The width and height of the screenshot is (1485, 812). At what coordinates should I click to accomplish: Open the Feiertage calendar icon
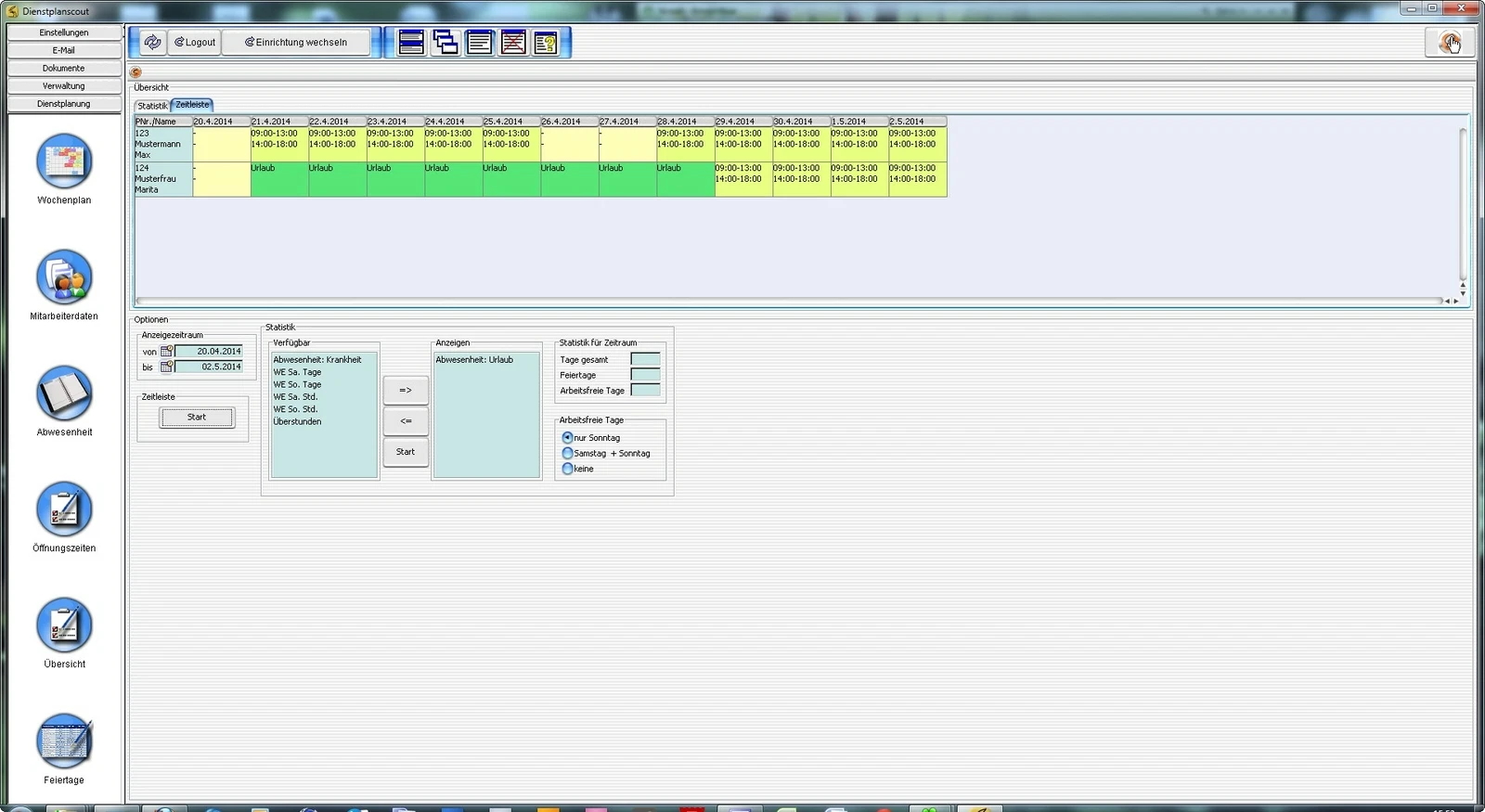64,741
